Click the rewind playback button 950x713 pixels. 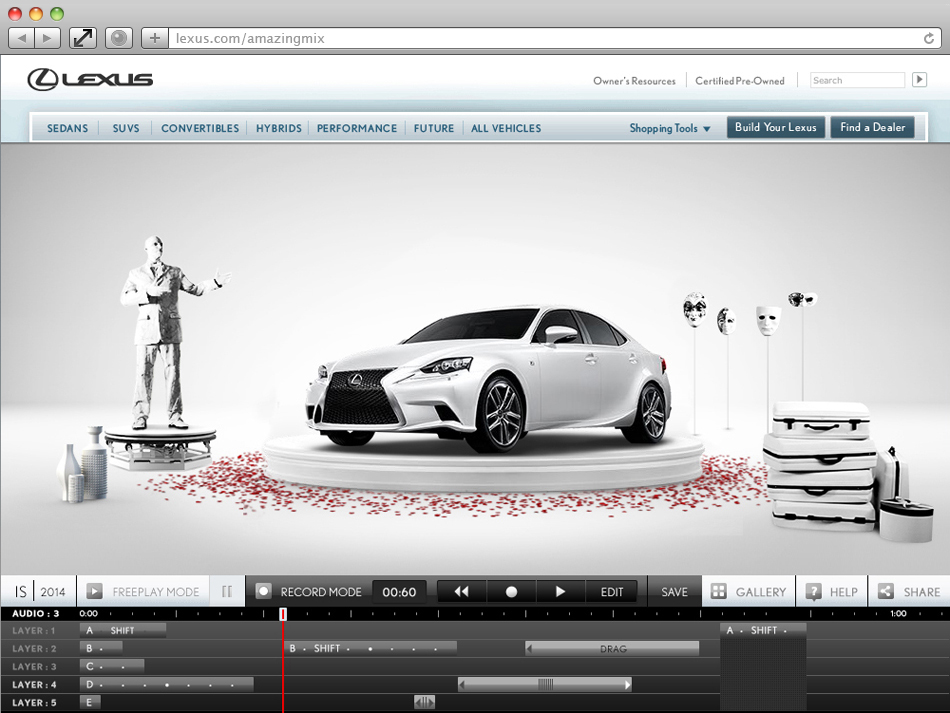click(x=461, y=592)
